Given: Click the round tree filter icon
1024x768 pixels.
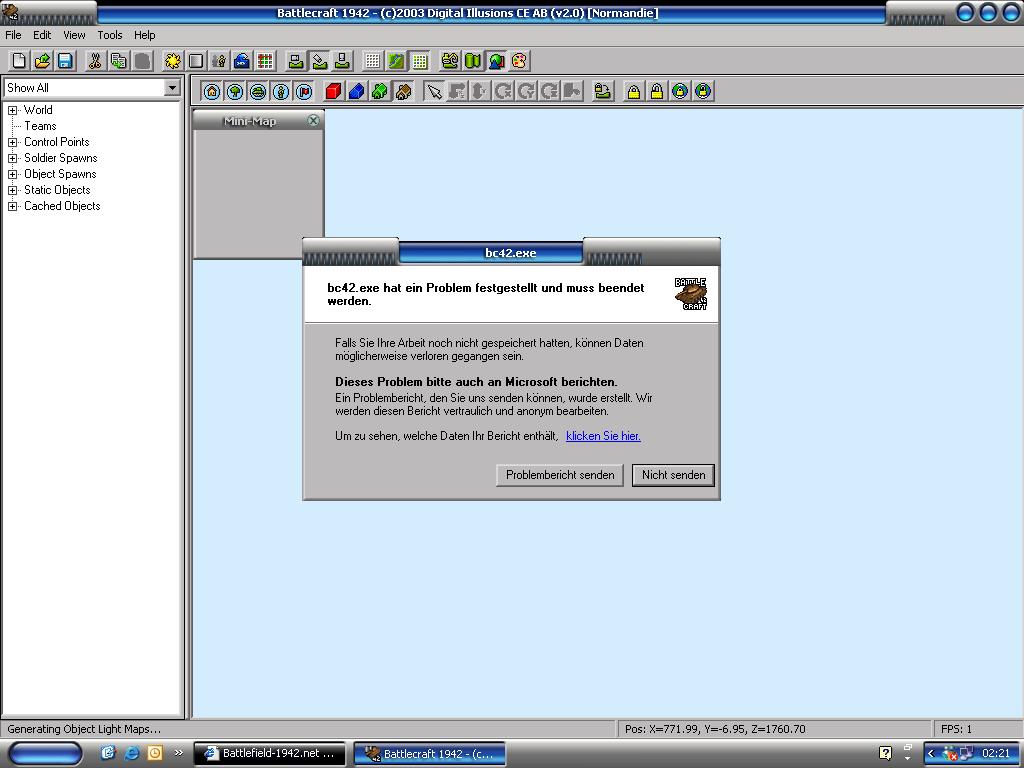Looking at the screenshot, I should [235, 91].
